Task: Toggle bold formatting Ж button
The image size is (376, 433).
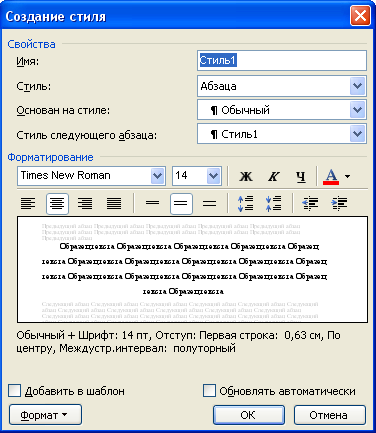Action: click(x=246, y=176)
